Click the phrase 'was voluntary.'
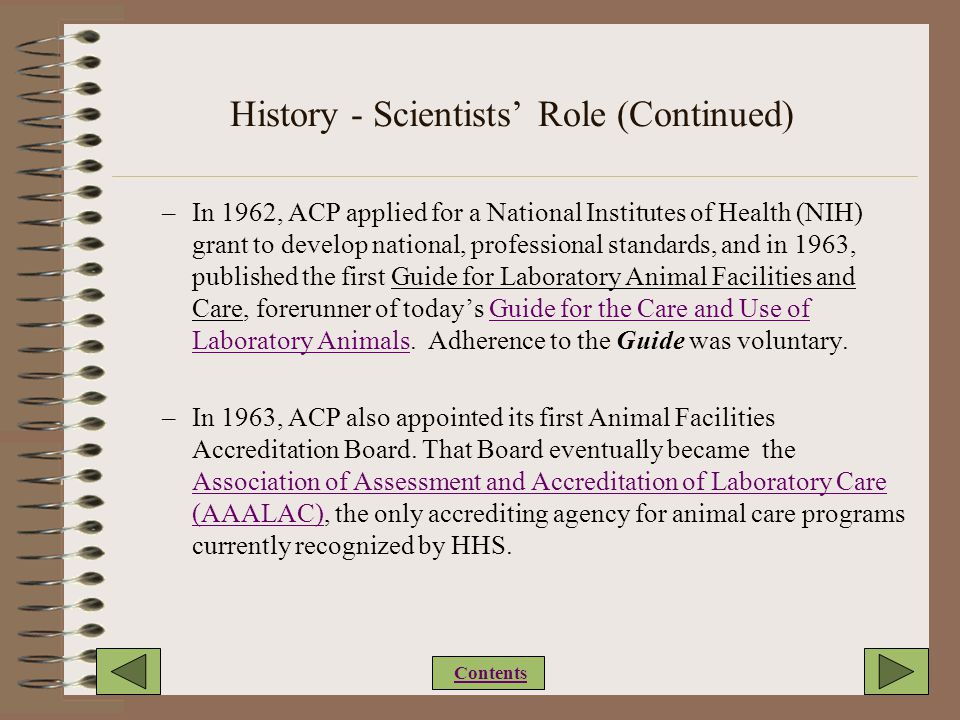 768,341
